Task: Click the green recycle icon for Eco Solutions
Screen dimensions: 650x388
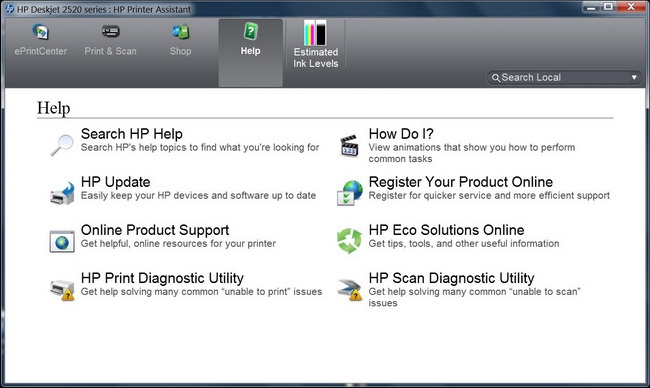Action: point(349,240)
